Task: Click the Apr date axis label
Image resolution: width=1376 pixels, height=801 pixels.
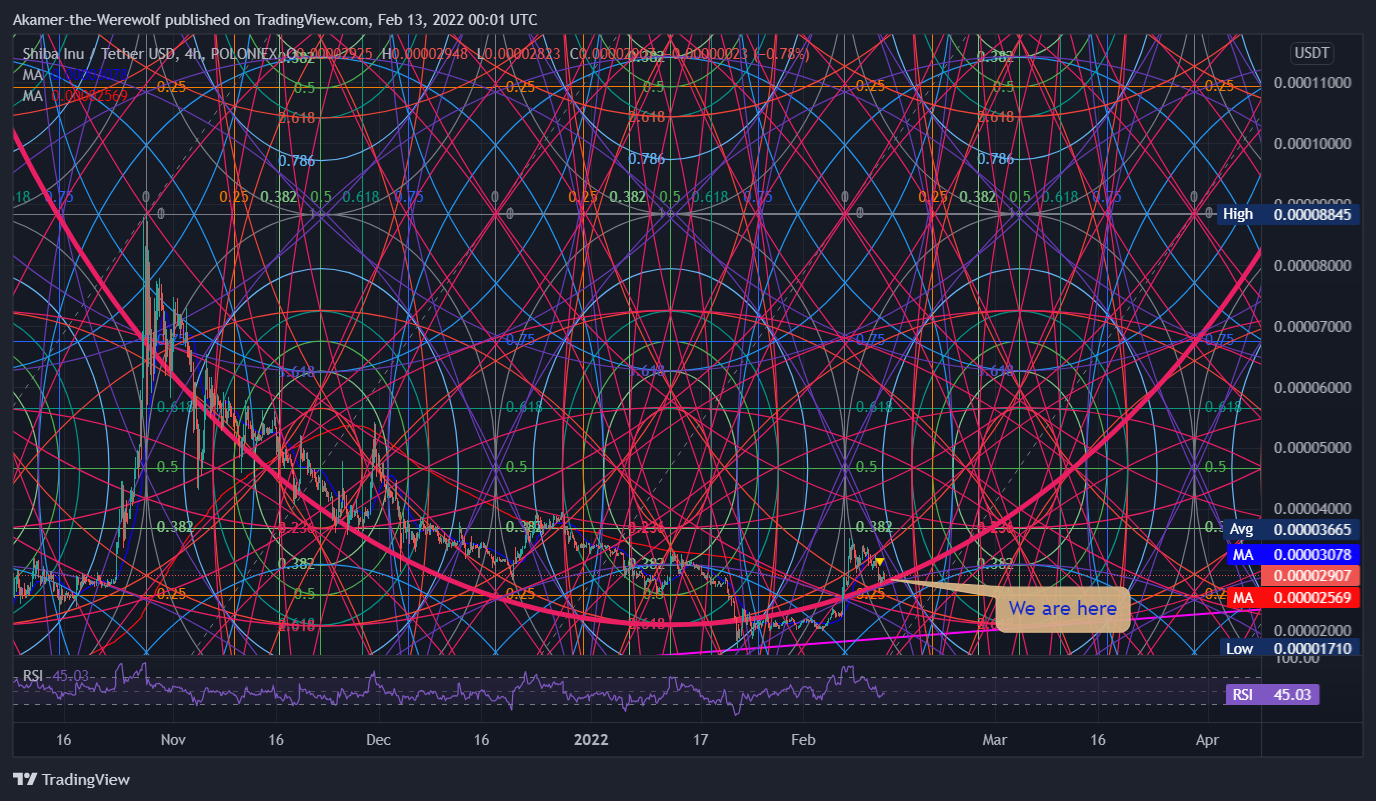Action: pyautogui.click(x=1207, y=740)
